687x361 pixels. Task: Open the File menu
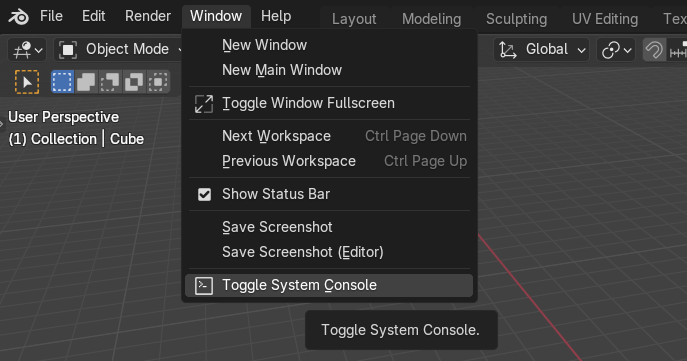tap(51, 16)
